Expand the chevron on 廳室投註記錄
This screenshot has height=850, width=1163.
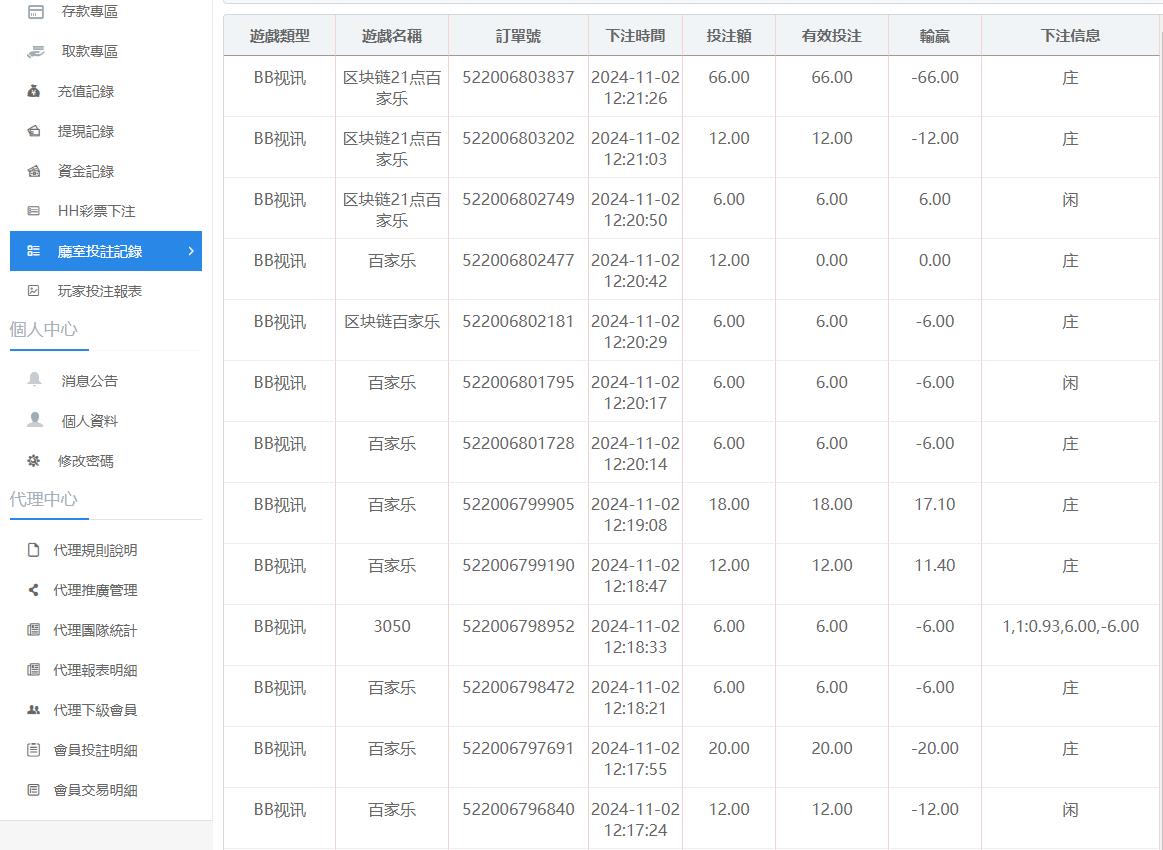tap(190, 251)
